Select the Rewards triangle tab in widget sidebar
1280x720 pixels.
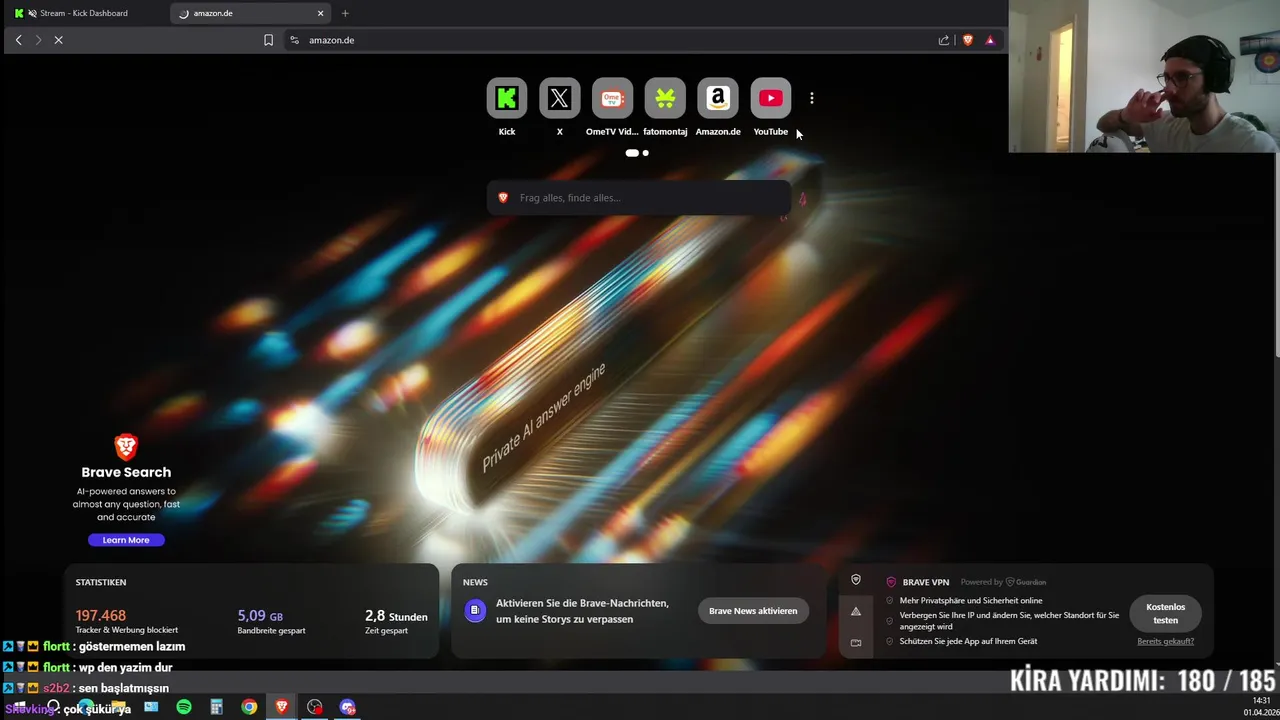point(856,611)
